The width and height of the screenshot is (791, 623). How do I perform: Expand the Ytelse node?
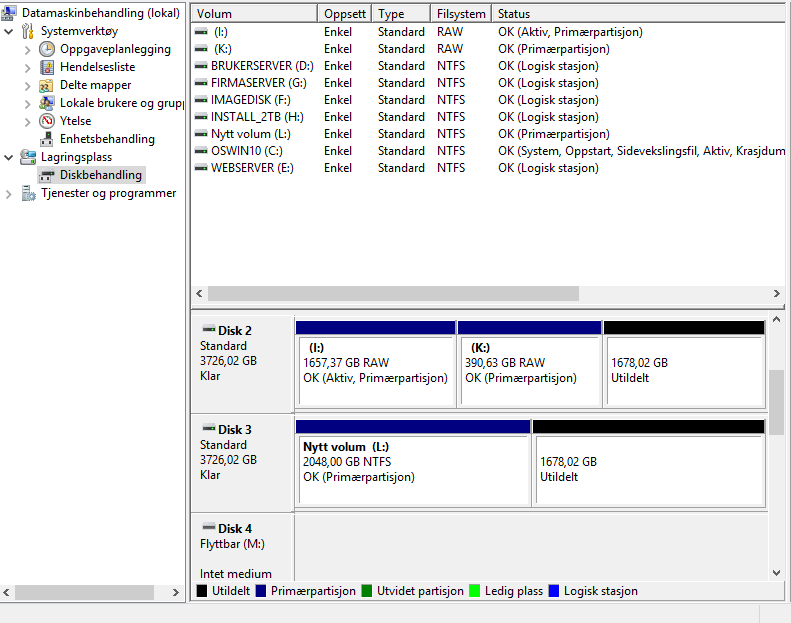click(28, 122)
